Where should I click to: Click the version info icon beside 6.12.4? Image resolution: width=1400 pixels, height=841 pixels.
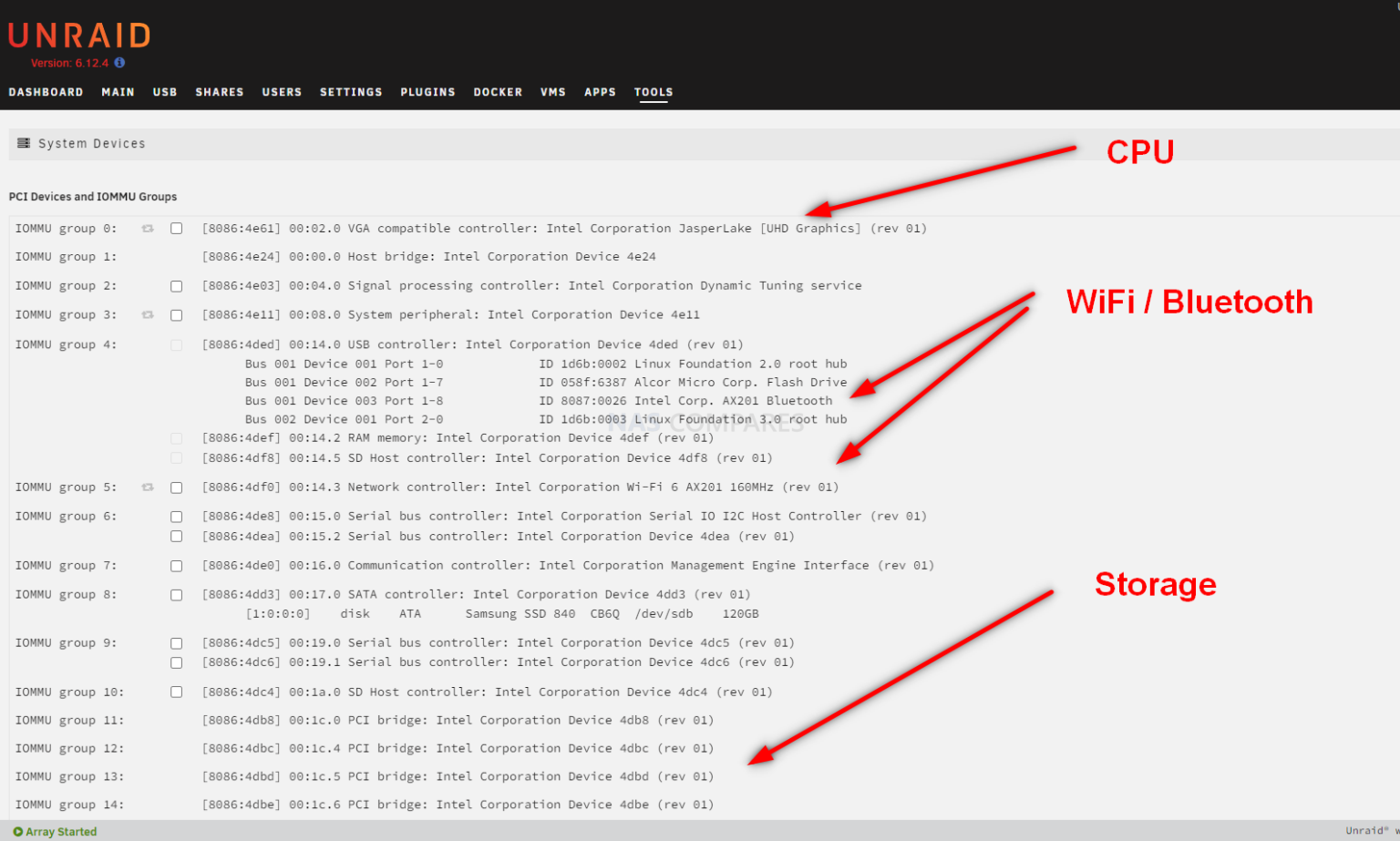pos(119,63)
